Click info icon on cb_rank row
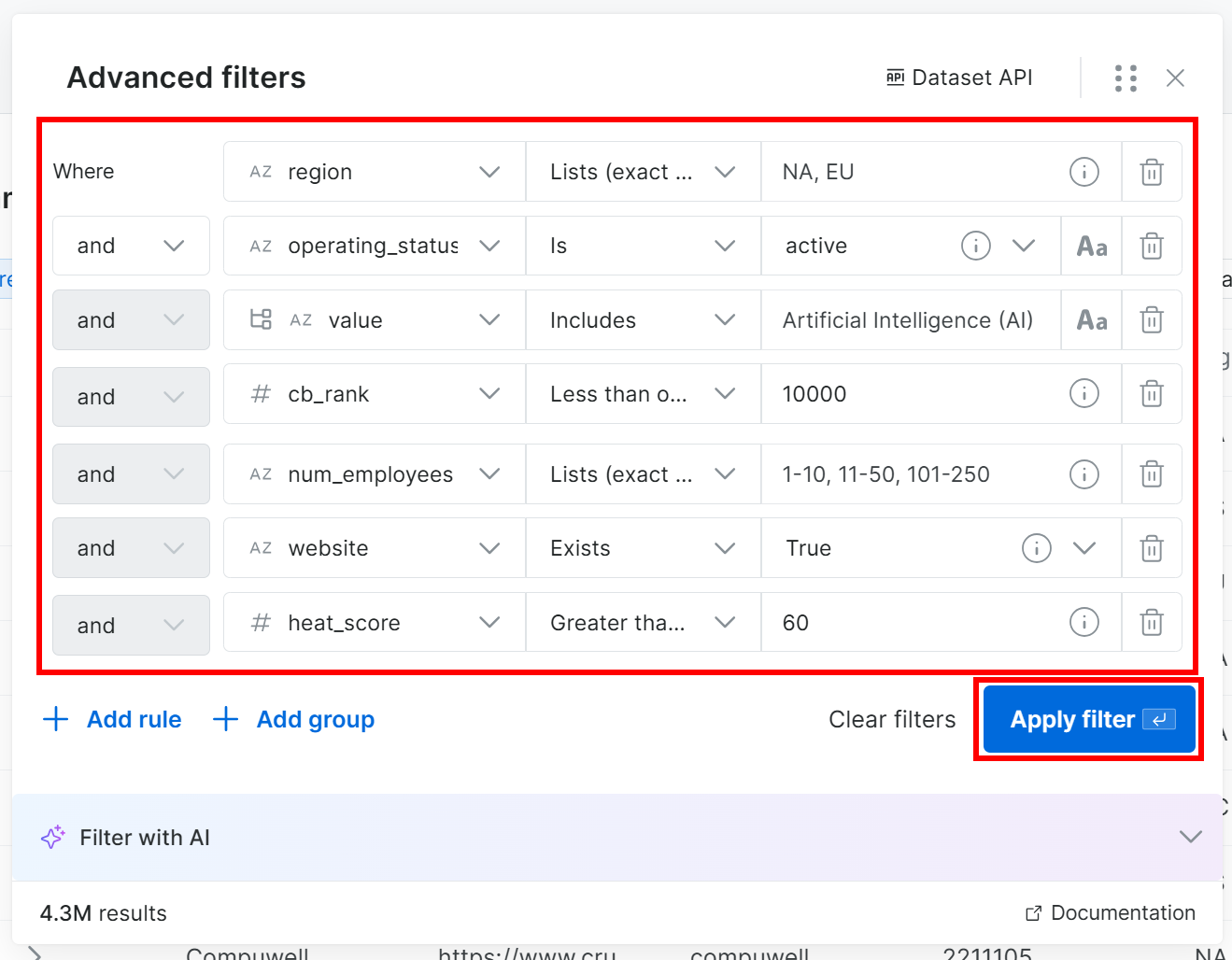The image size is (1232, 960). point(1083,394)
